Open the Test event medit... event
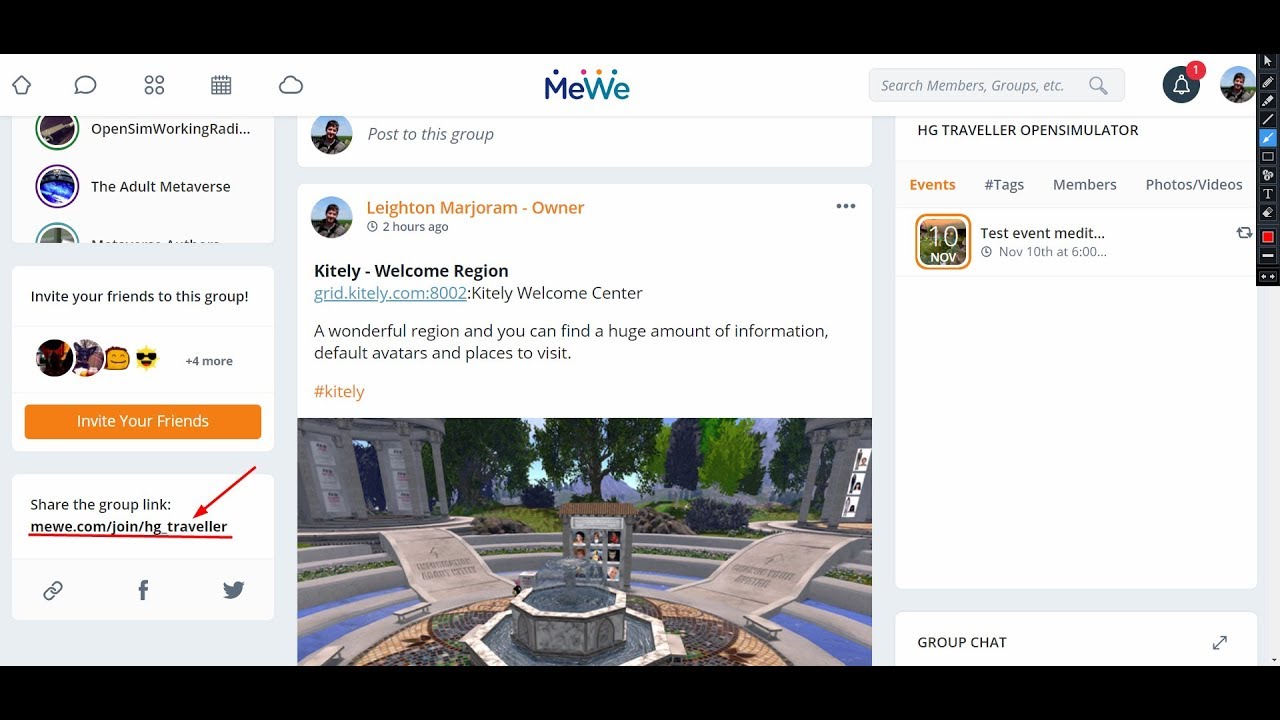Screen dimensions: 1280x720 tap(1042, 233)
